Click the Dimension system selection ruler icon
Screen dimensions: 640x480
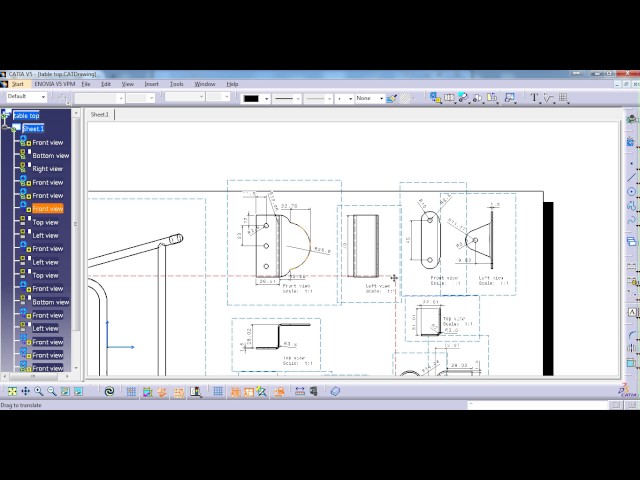(300, 391)
